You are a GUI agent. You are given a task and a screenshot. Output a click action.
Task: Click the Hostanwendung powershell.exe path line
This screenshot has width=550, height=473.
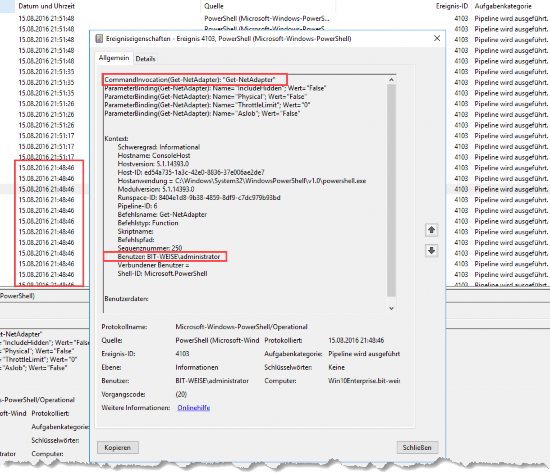click(x=242, y=181)
